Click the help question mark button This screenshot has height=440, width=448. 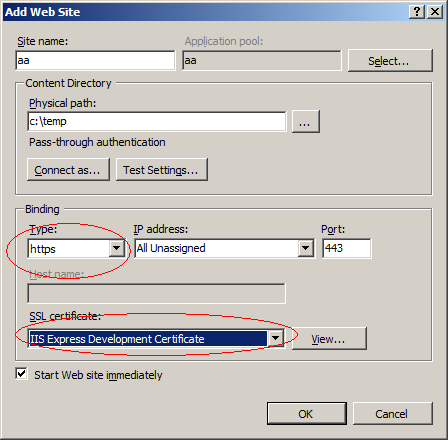point(417,12)
